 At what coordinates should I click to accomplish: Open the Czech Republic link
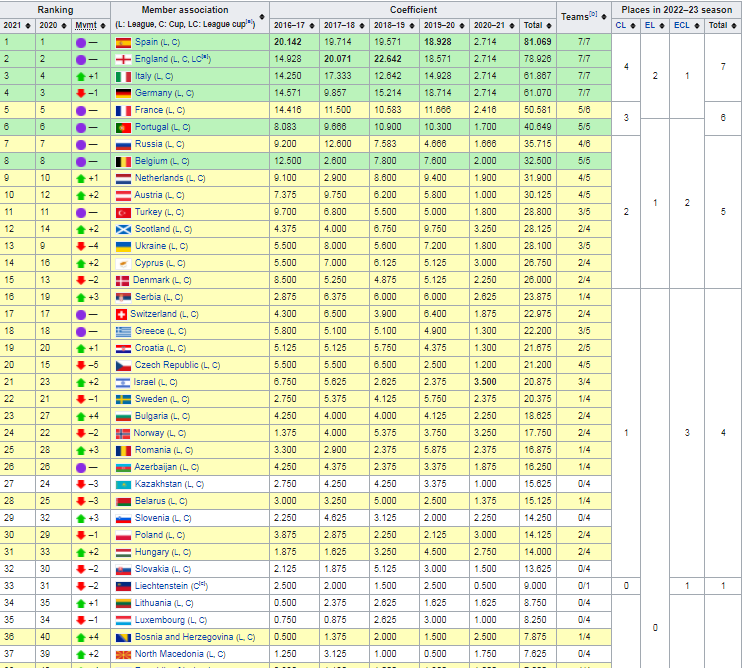point(167,365)
